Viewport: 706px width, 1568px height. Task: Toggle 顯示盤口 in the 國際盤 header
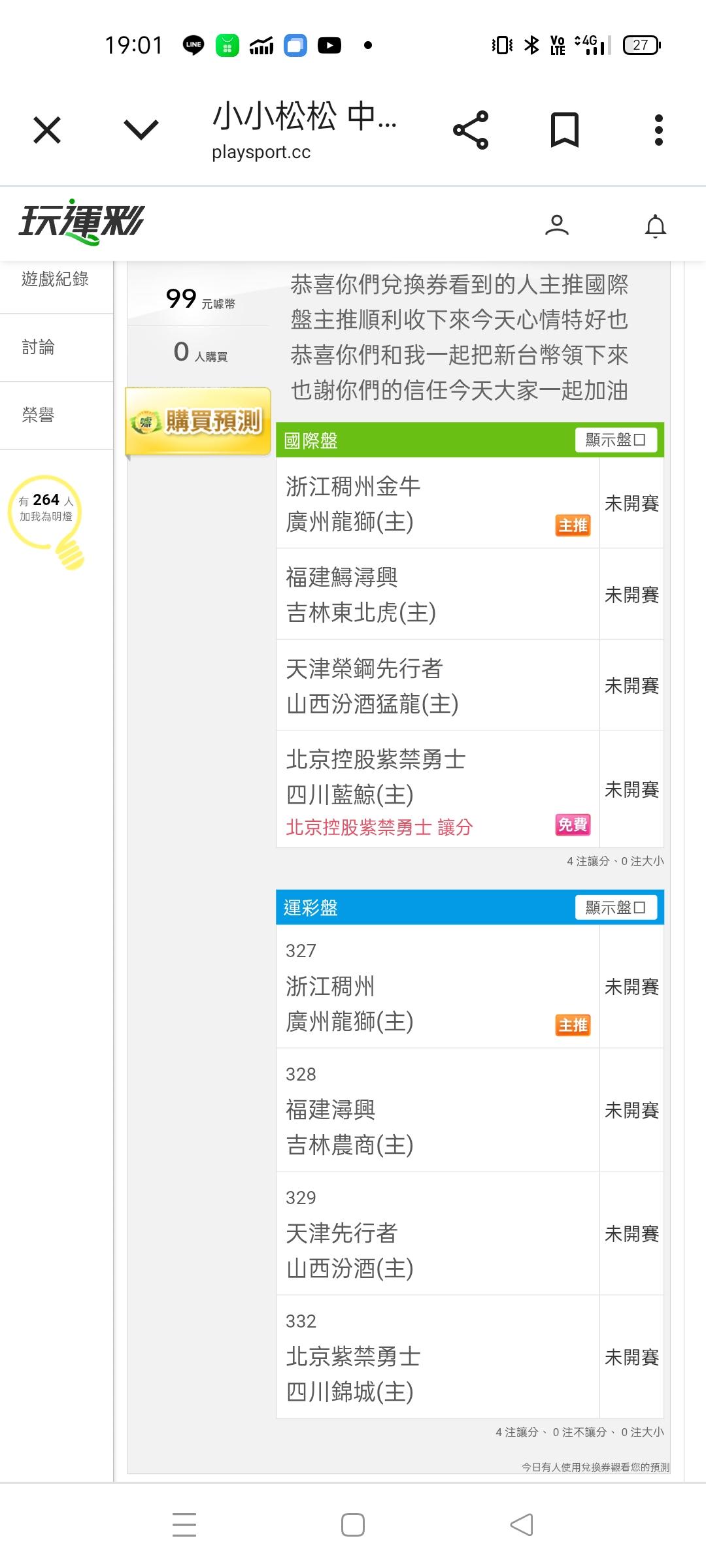(616, 440)
